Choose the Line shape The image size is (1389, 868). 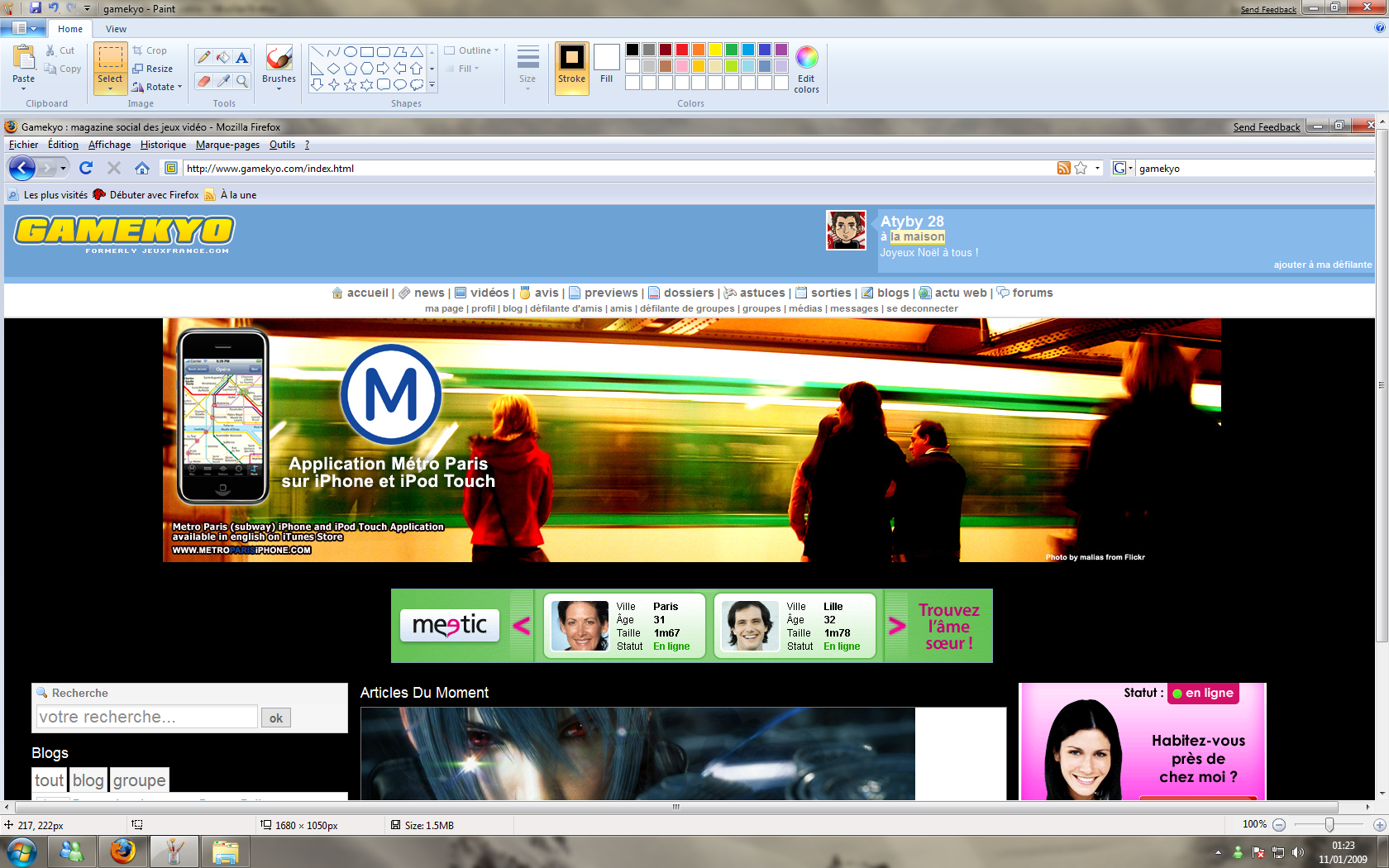(317, 51)
